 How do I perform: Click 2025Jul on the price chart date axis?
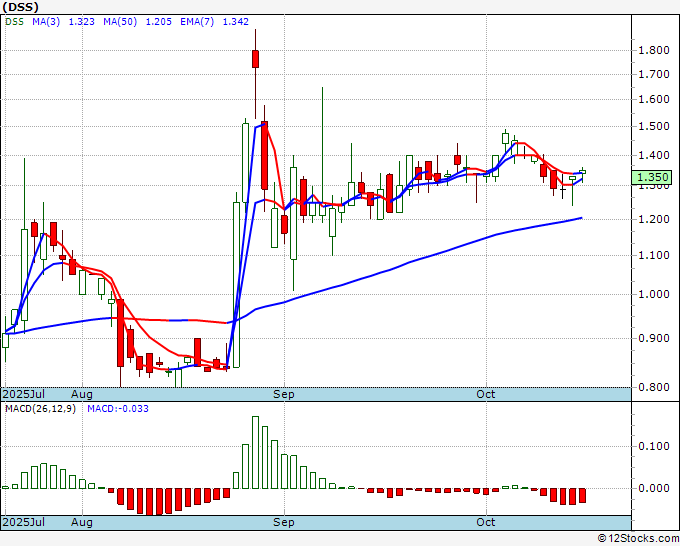tap(24, 394)
